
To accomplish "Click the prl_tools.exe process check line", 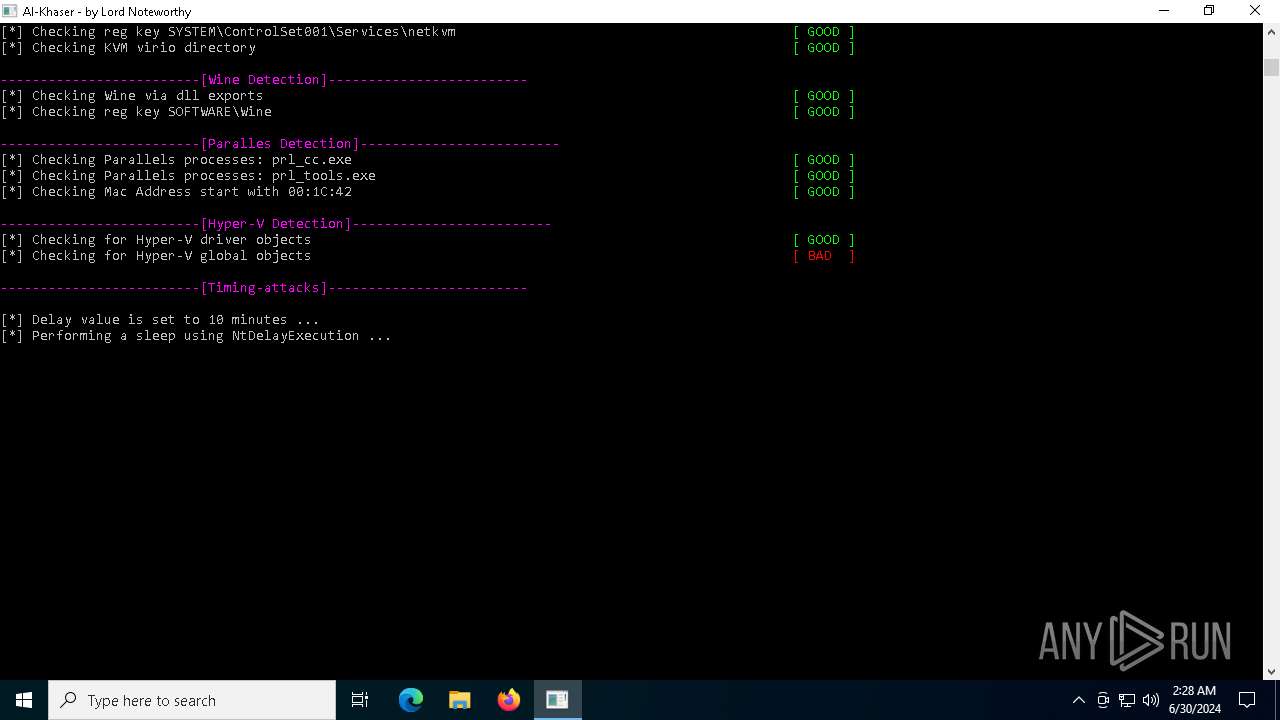I will (x=188, y=175).
